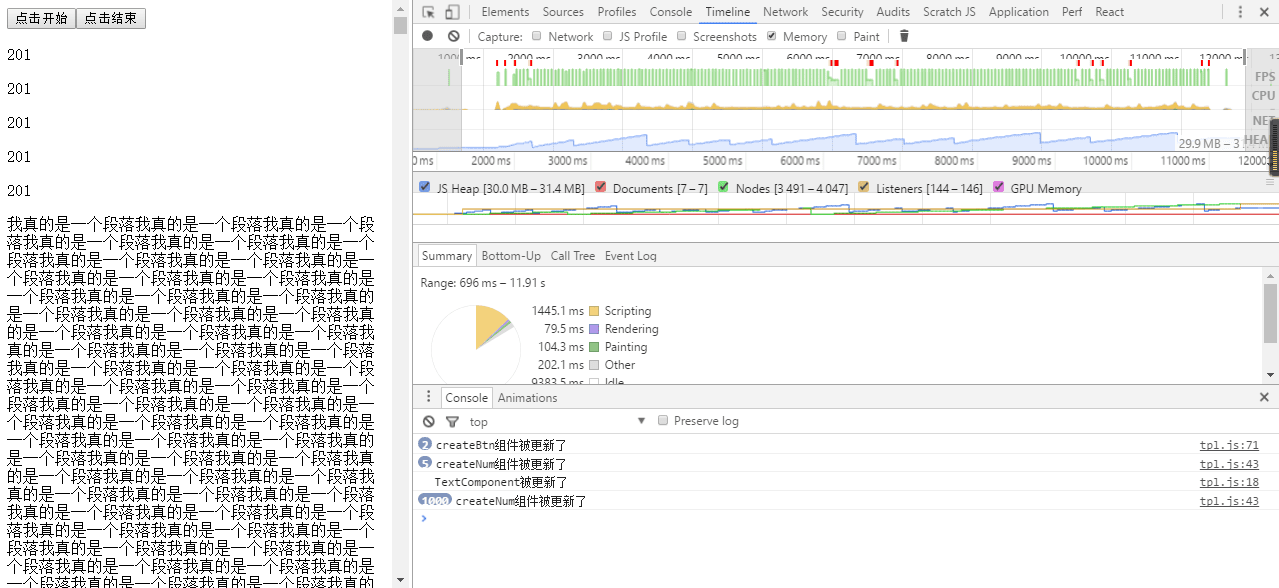The width and height of the screenshot is (1279, 588).
Task: Uncheck the JS Heap overlay
Action: 424,187
